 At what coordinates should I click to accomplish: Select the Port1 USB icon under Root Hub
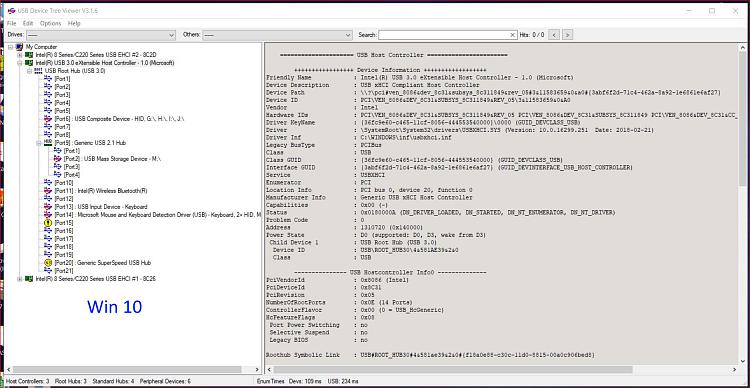point(48,78)
